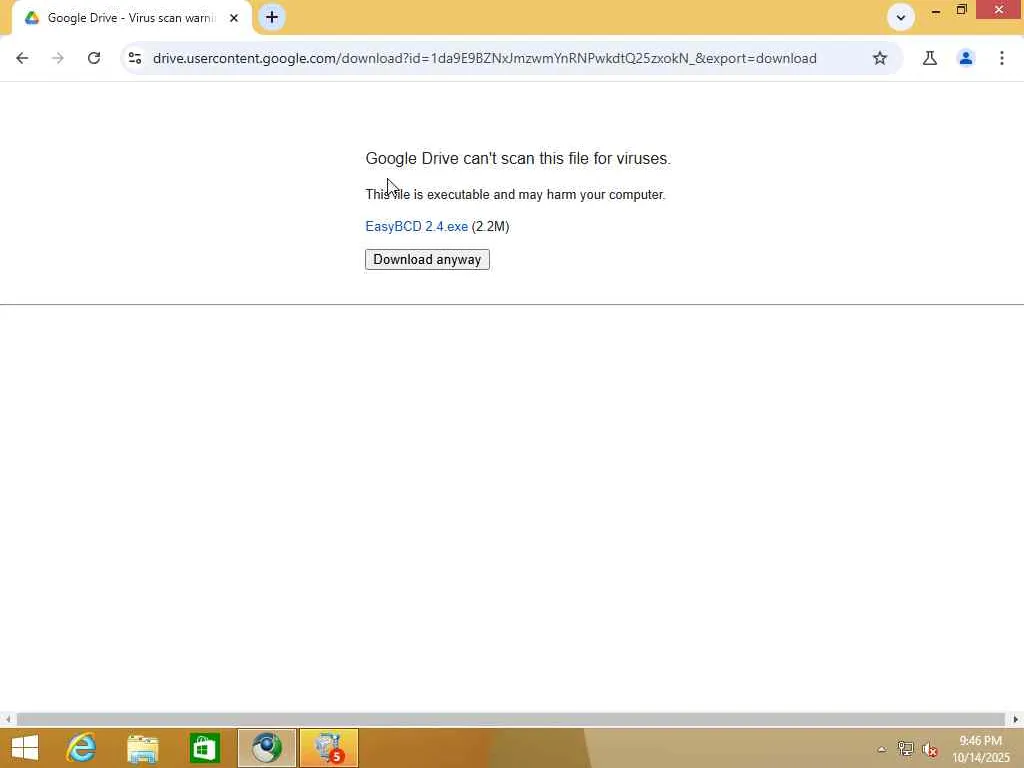Open the Windows Store taskbar icon
The width and height of the screenshot is (1024, 768).
(204, 748)
